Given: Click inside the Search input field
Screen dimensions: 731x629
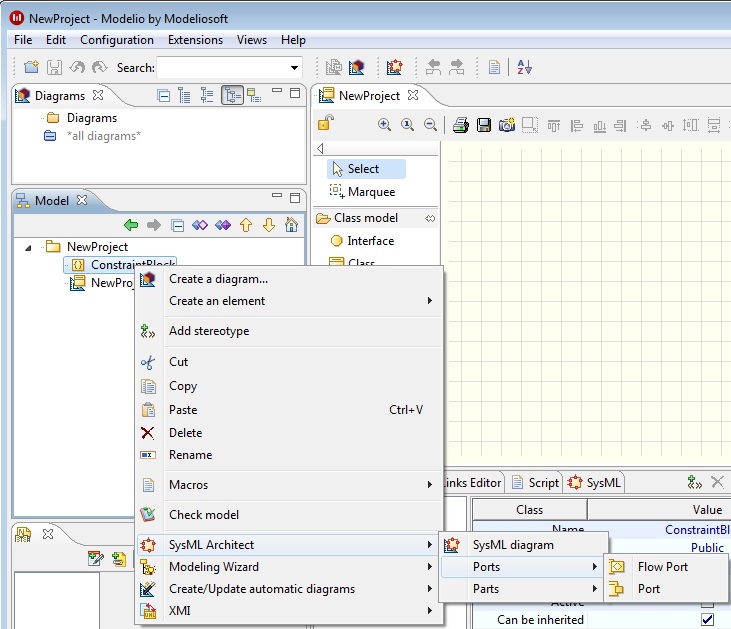Looking at the screenshot, I should (223, 68).
